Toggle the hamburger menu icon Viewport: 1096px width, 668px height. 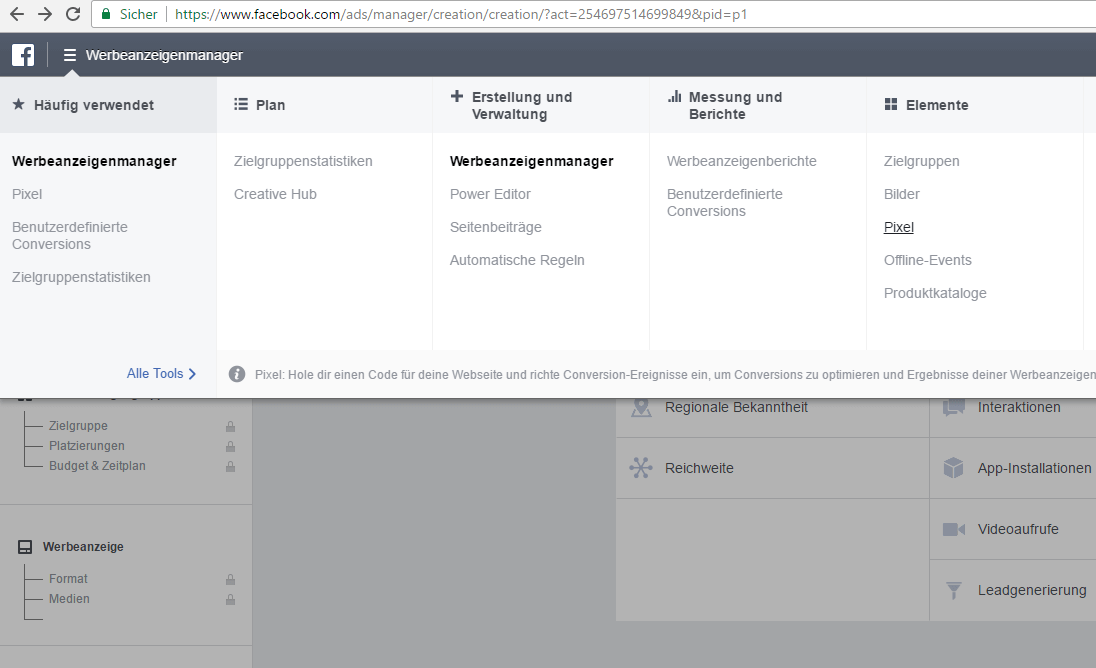70,55
